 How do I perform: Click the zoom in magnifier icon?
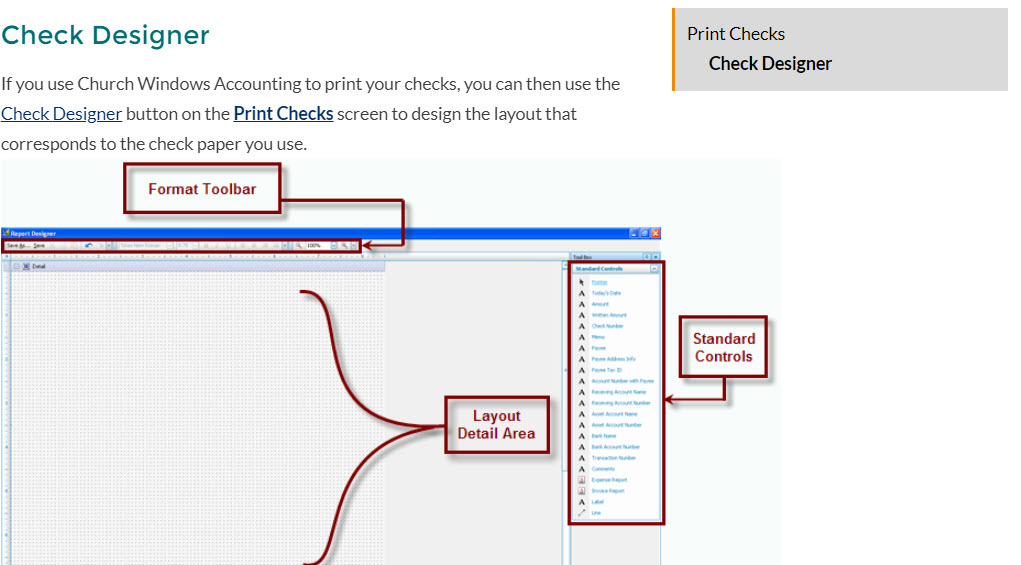pos(344,246)
